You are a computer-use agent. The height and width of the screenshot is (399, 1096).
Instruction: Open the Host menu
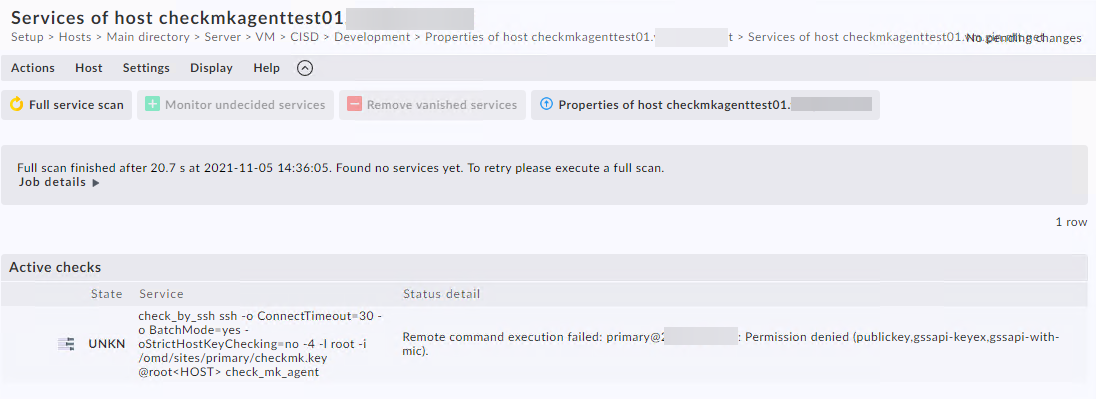point(89,68)
